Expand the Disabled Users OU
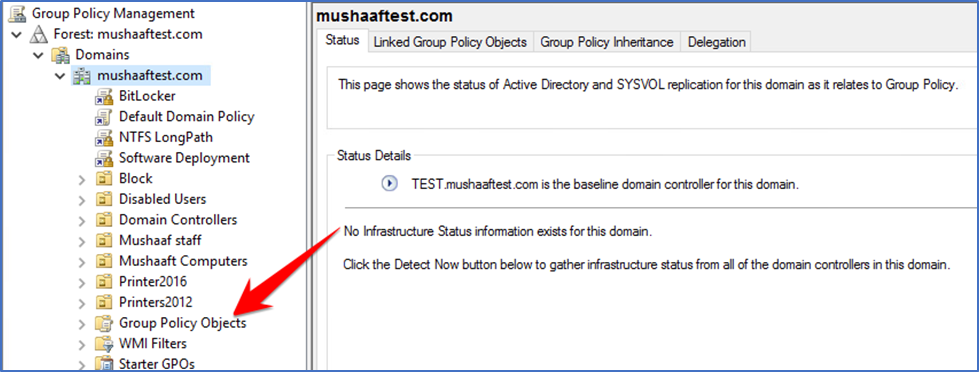This screenshot has height=372, width=979. click(x=82, y=200)
